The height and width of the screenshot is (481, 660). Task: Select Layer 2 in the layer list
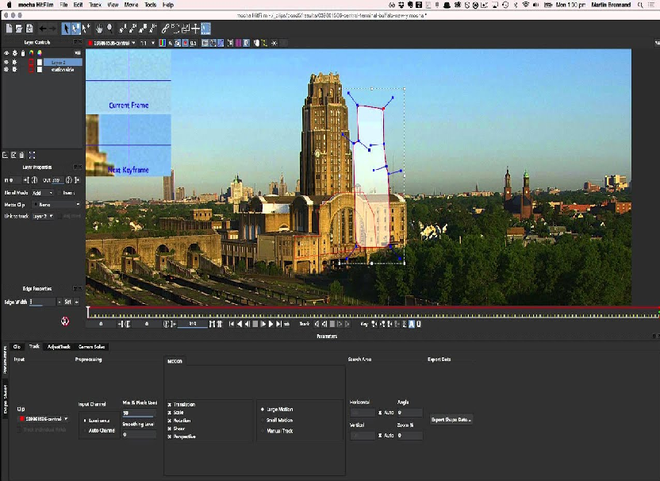(63, 62)
